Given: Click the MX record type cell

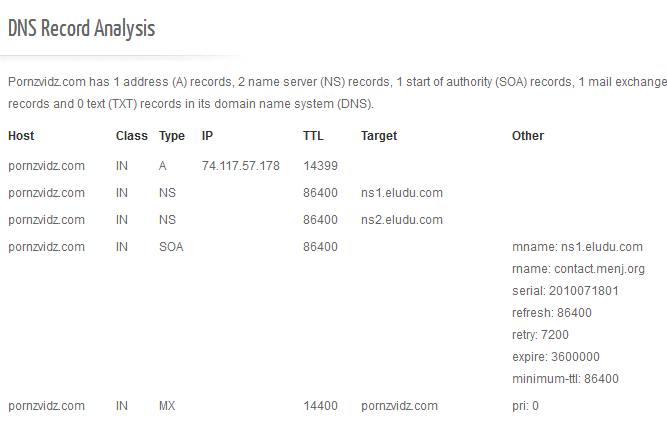Looking at the screenshot, I should (167, 406).
